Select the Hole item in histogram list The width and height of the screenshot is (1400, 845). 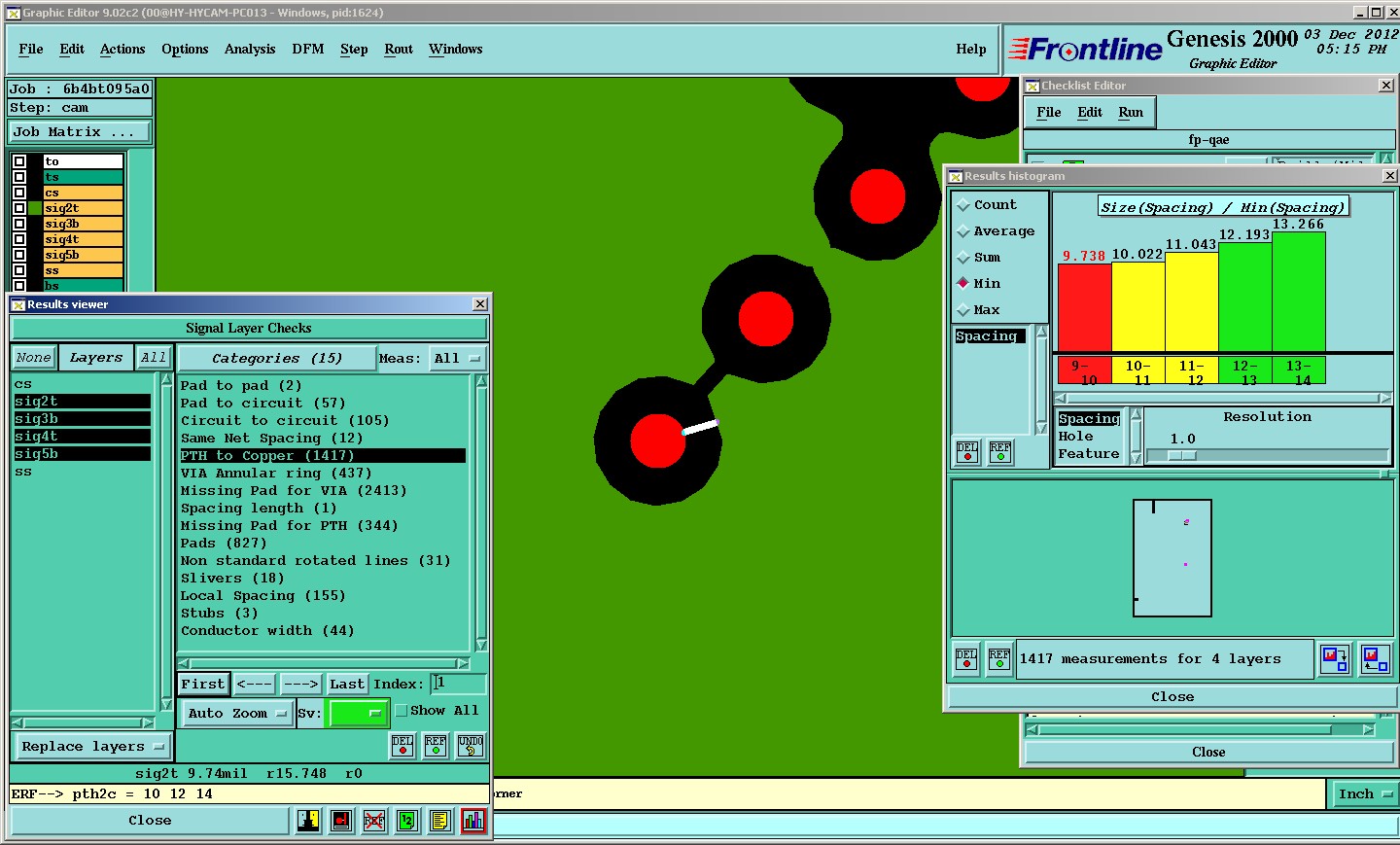click(x=1076, y=437)
